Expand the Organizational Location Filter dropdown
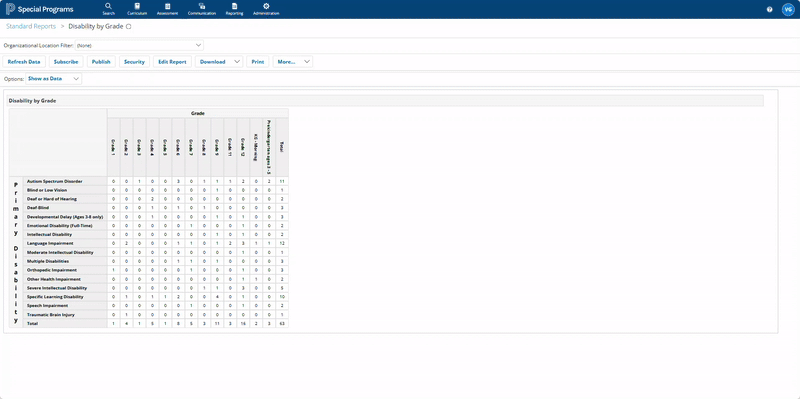The width and height of the screenshot is (800, 399). click(x=139, y=45)
